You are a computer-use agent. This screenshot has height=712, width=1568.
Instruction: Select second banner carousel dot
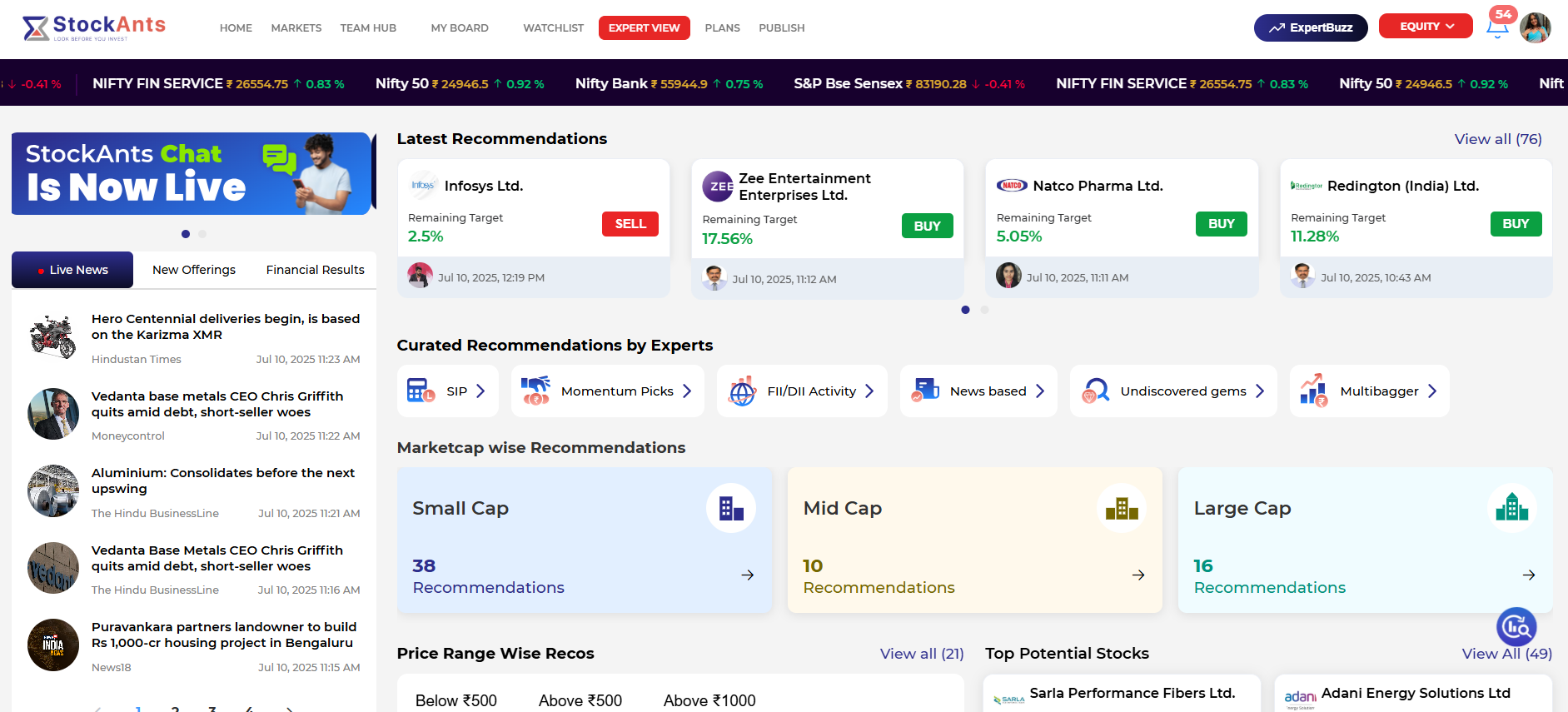202,234
